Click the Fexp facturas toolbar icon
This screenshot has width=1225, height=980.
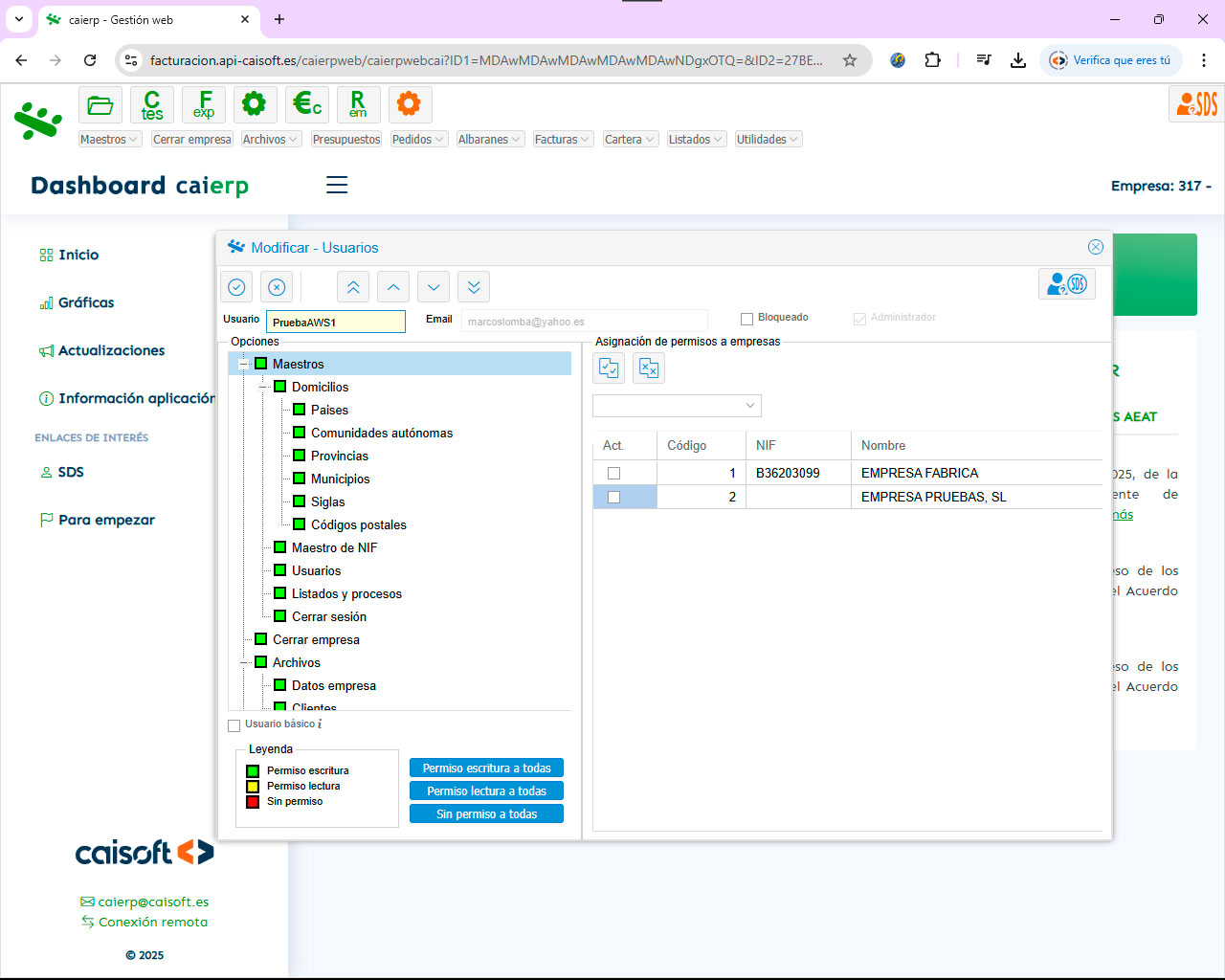pyautogui.click(x=204, y=105)
